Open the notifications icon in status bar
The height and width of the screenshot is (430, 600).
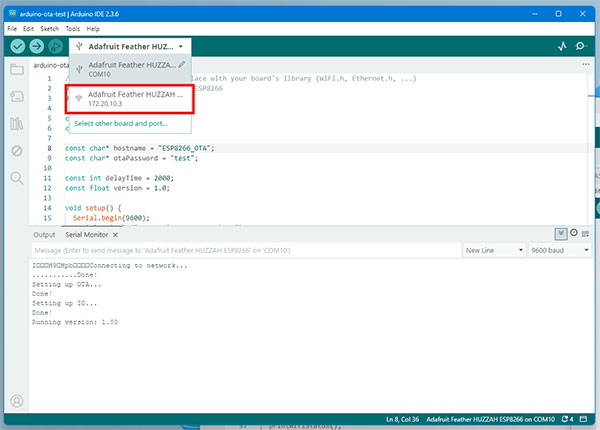click(567, 419)
